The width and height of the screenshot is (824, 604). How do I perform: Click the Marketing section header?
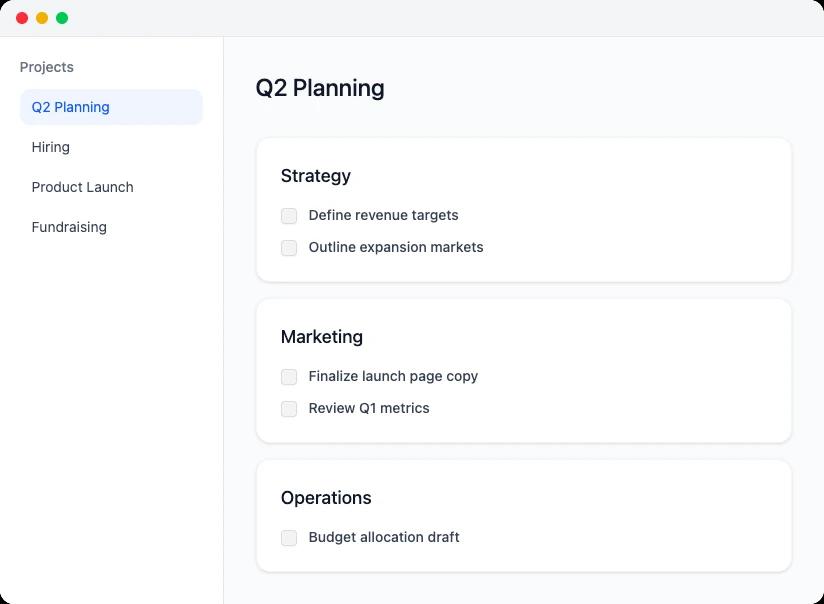(322, 337)
